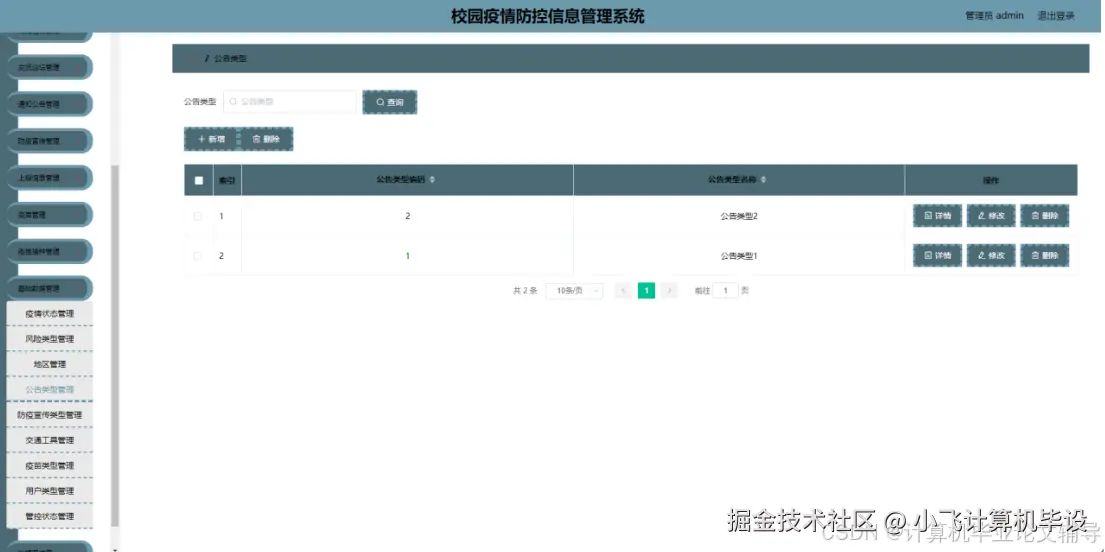
Task: Click the bulk 删除 button above table
Action: [266, 139]
